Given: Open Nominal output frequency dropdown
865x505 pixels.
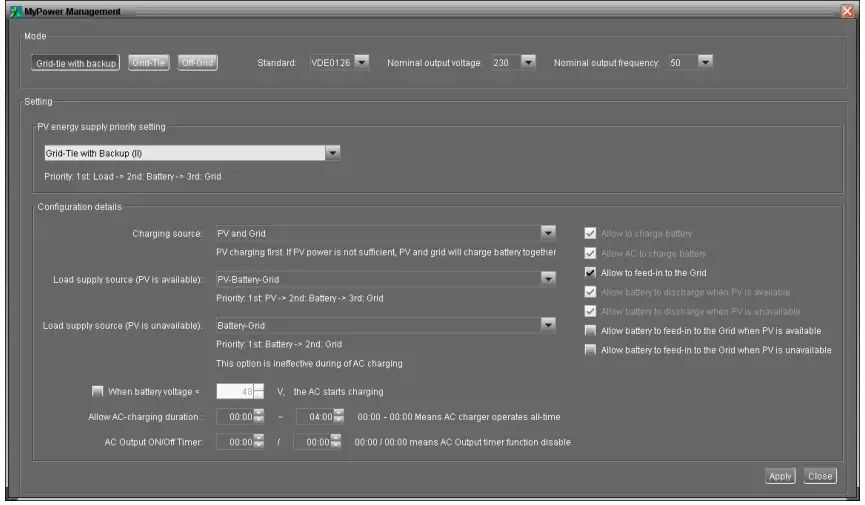Looking at the screenshot, I should (x=705, y=62).
